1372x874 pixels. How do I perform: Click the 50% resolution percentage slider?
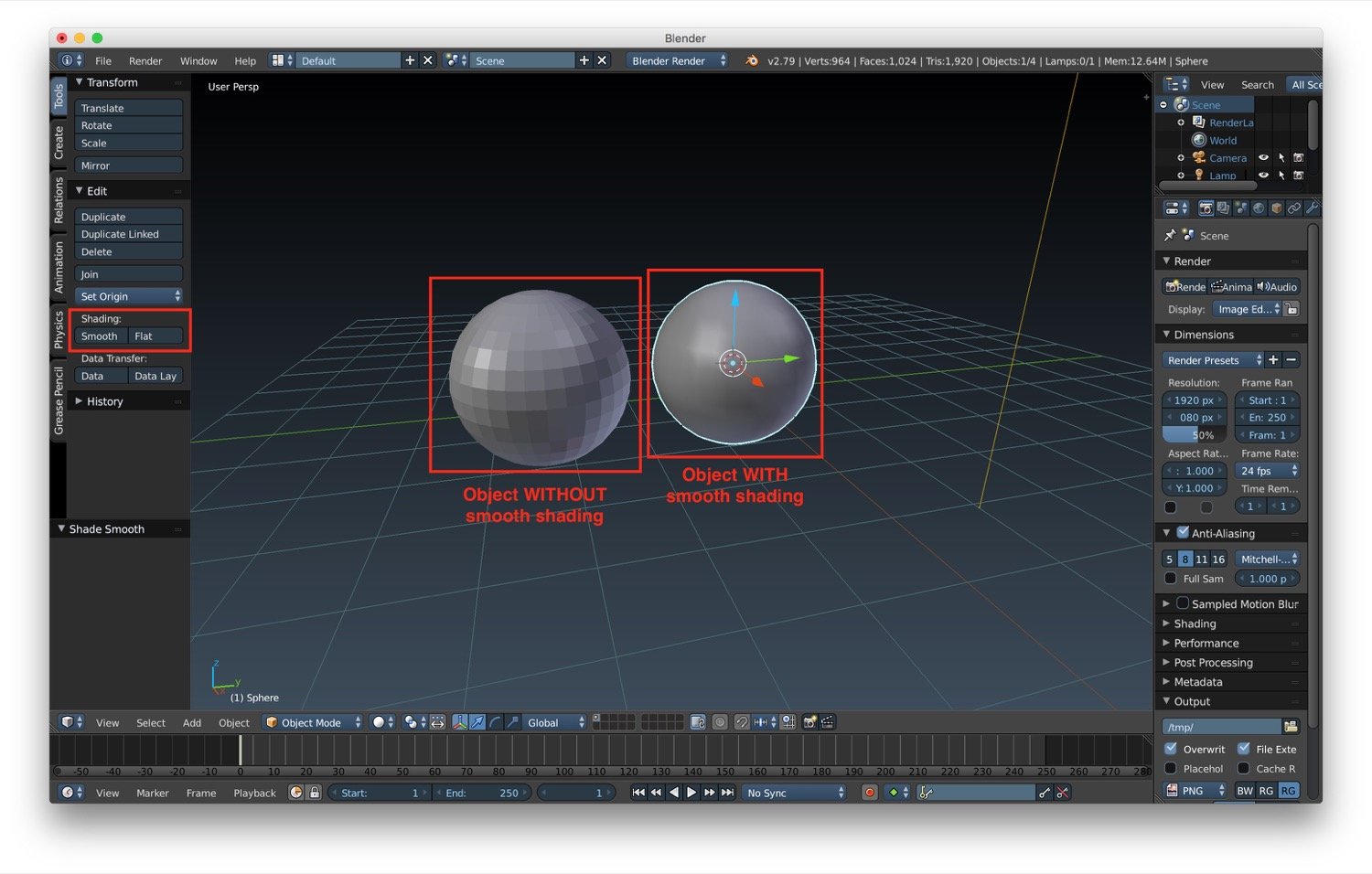click(1195, 435)
